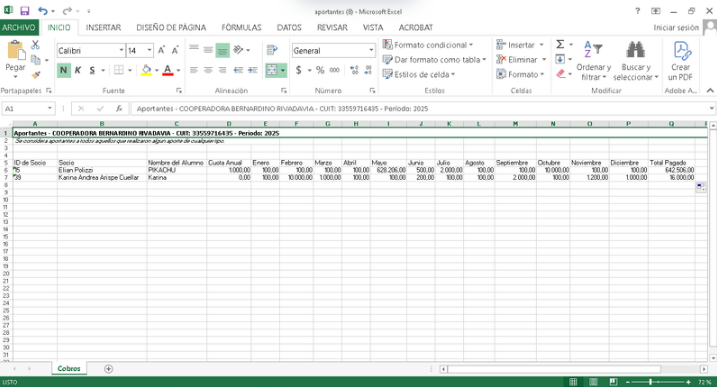The width and height of the screenshot is (717, 387).
Task: Open Ordenar y filtrar
Action: point(594,61)
